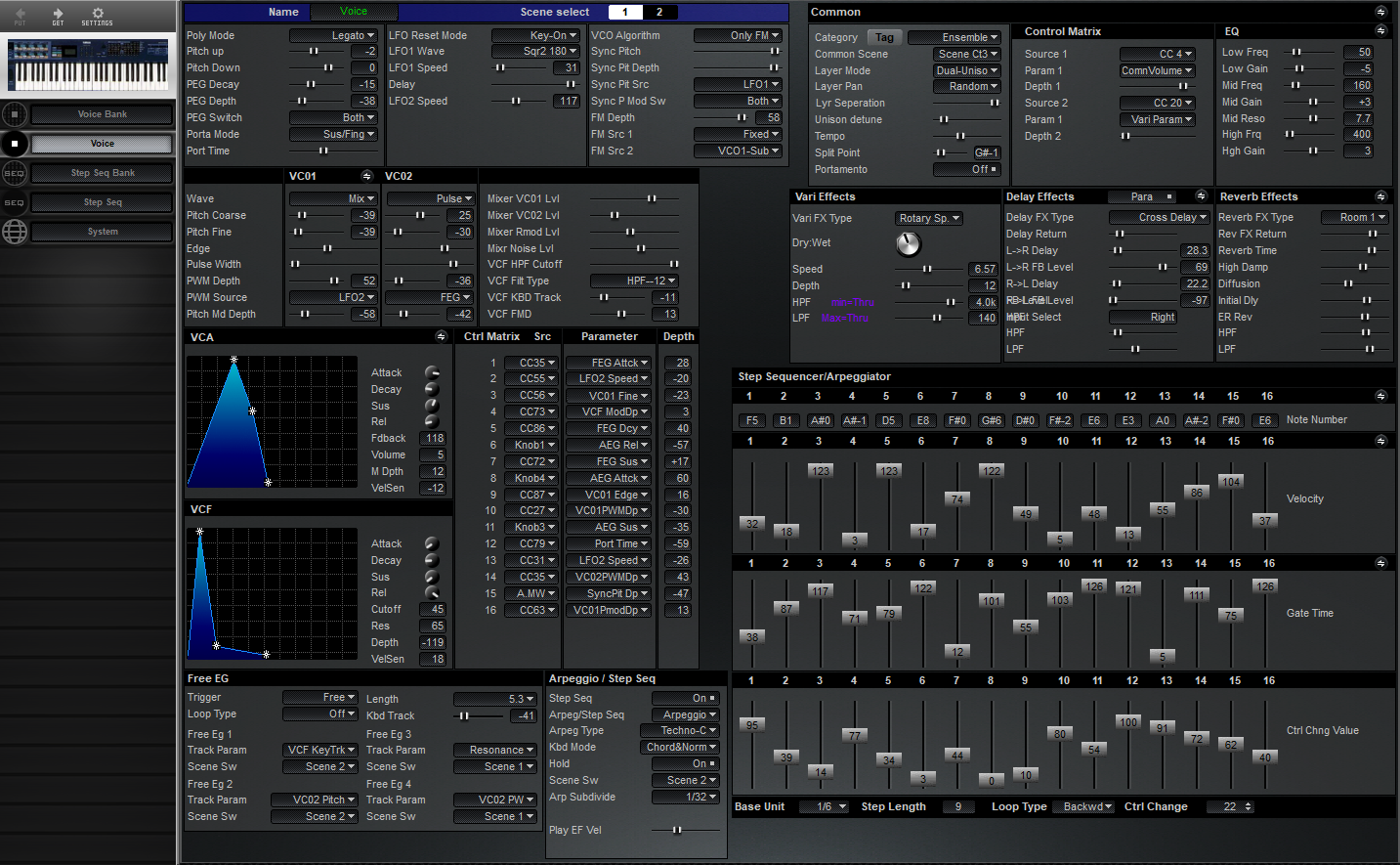Open the Reverb FX Type Room 1 dropdown
Image resolution: width=1400 pixels, height=865 pixels.
point(1354,217)
